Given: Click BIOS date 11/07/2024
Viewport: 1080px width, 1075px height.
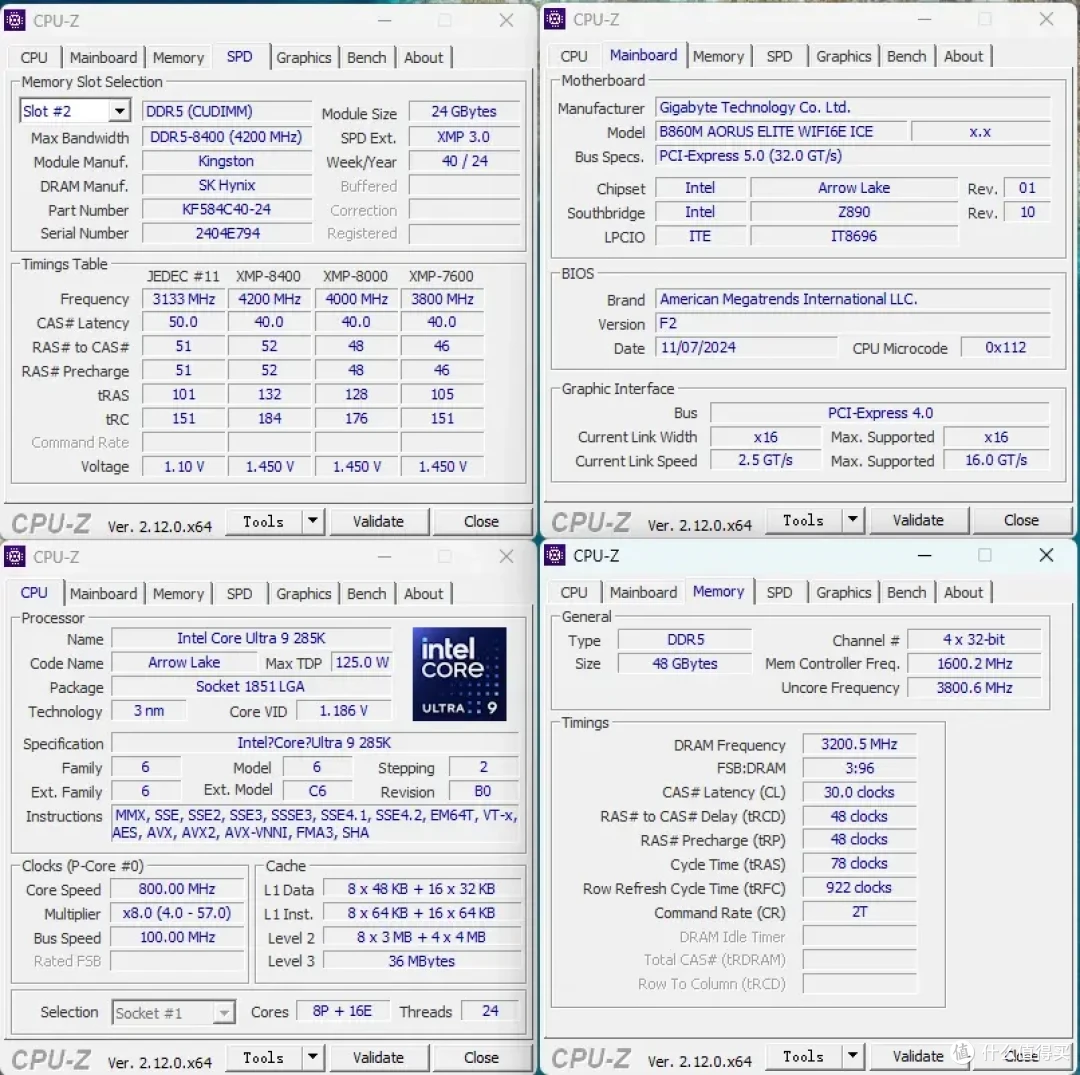Looking at the screenshot, I should [746, 347].
